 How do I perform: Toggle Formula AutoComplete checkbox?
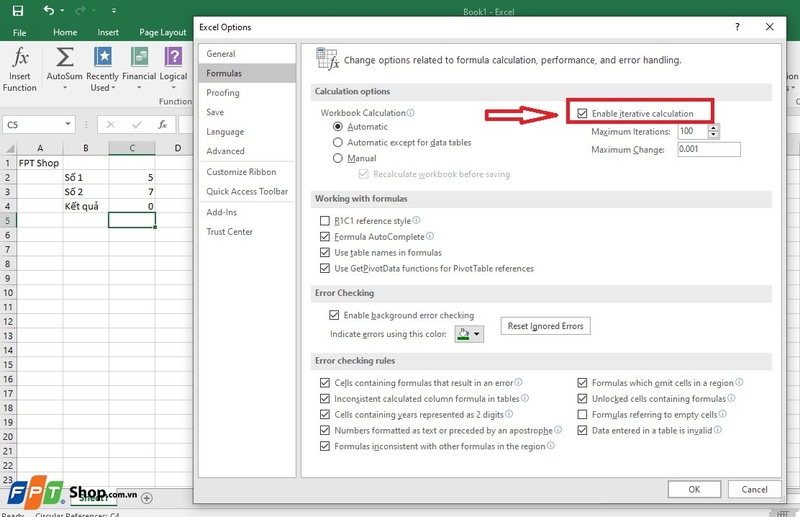(324, 236)
